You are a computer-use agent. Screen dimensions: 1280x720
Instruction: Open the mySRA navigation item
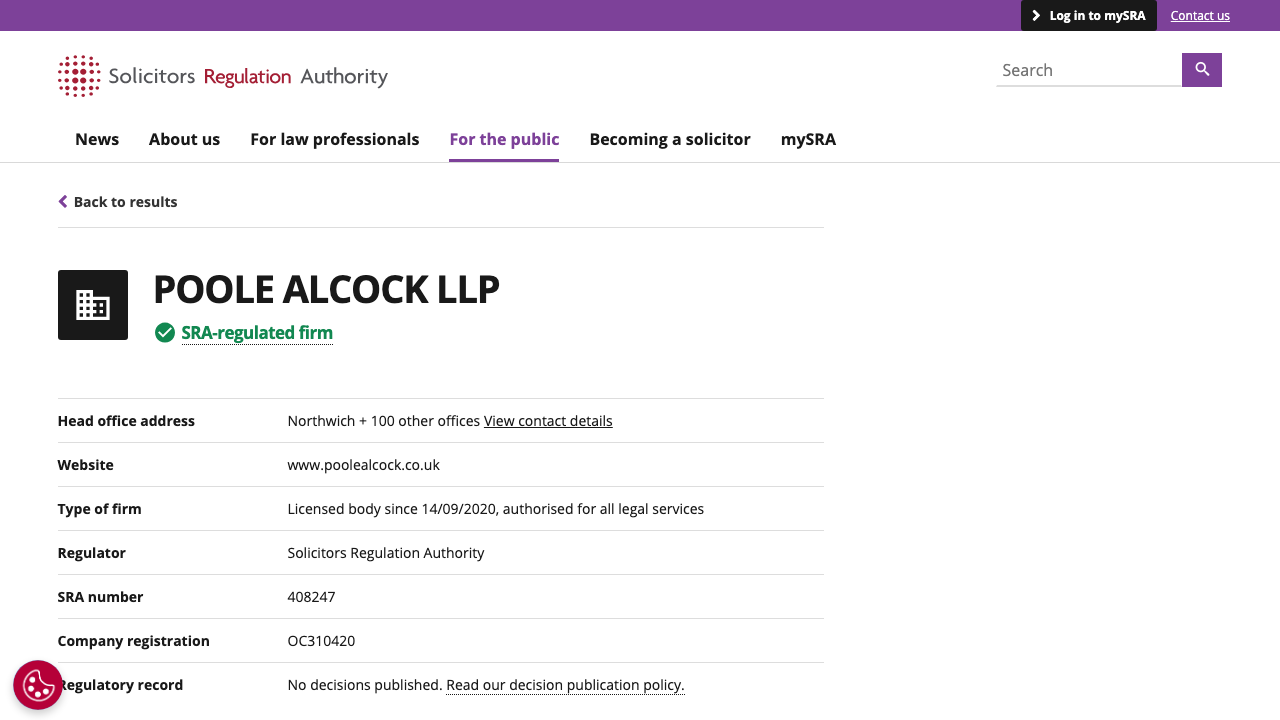(x=808, y=139)
